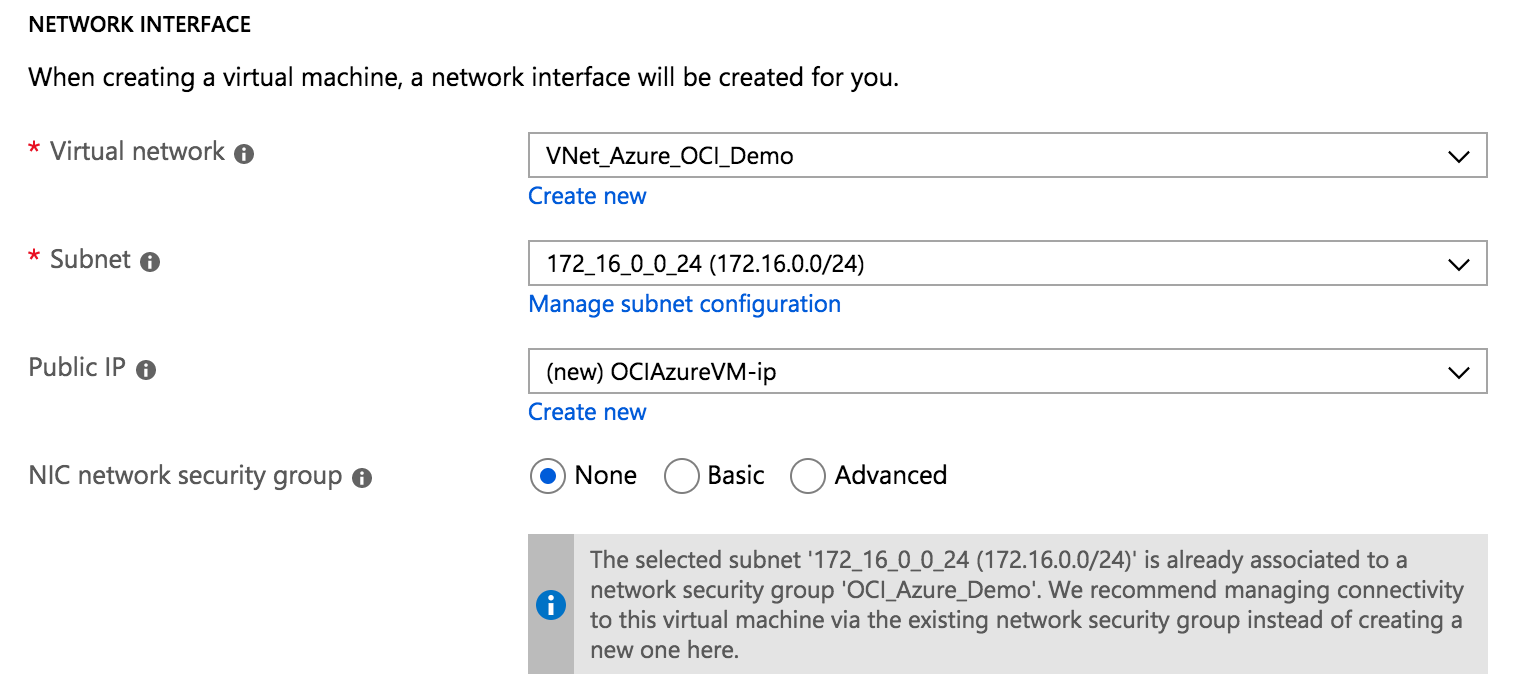Click the Virtual network info icon
Image resolution: width=1532 pixels, height=700 pixels.
tap(244, 155)
